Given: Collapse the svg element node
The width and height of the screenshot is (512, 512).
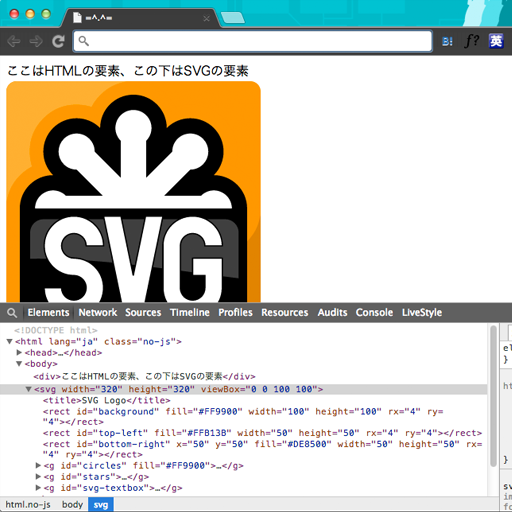Looking at the screenshot, I should (29, 389).
